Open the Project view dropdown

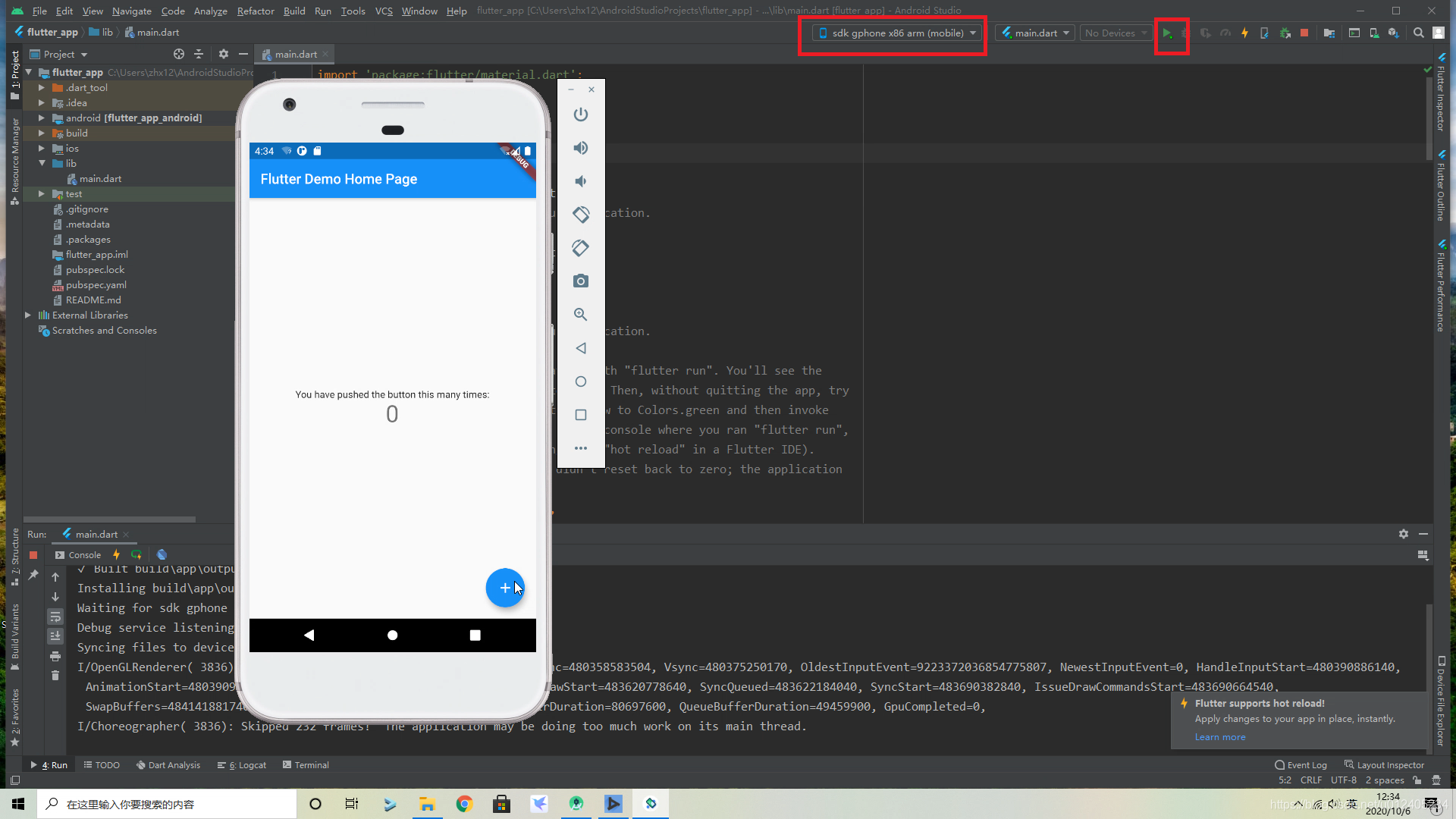tap(58, 55)
